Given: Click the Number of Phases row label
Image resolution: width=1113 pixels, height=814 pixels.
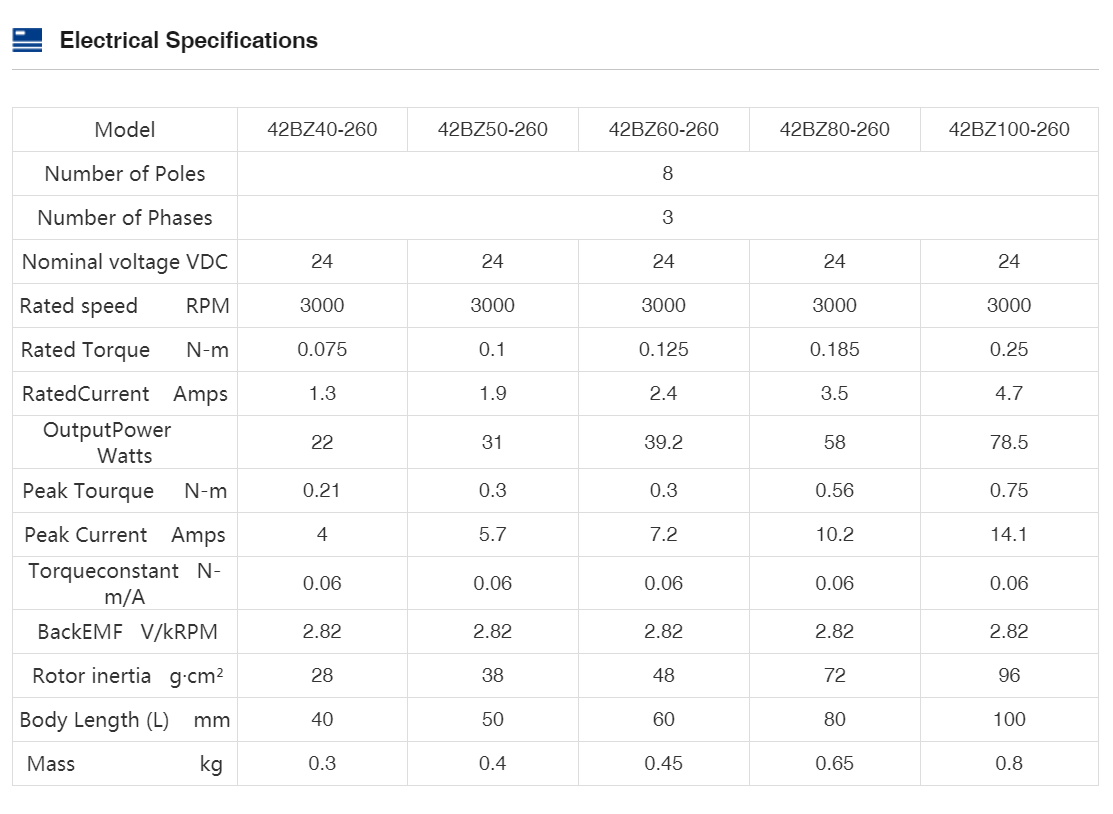Looking at the screenshot, I should 125,218.
